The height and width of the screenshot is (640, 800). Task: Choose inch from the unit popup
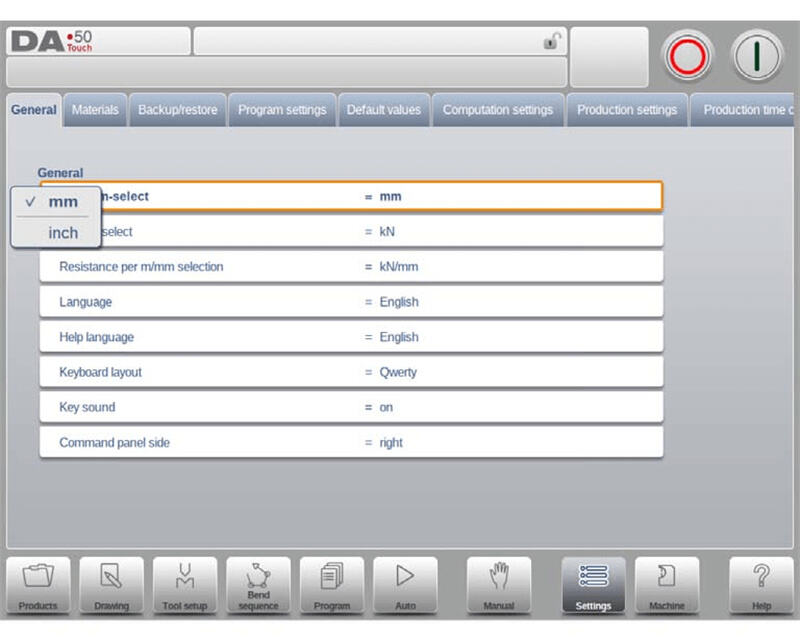click(63, 233)
